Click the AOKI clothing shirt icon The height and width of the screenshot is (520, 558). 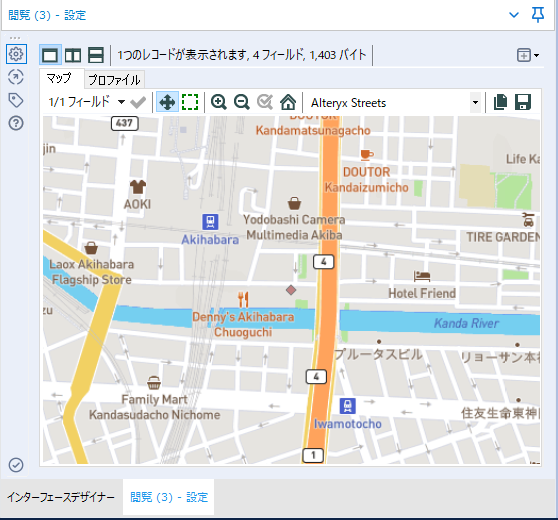pos(138,187)
